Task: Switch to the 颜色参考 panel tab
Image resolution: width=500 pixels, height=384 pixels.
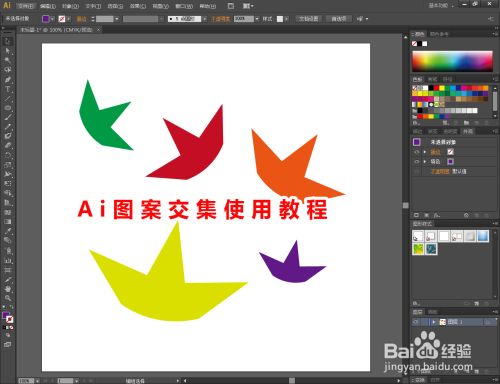Action: pos(439,34)
